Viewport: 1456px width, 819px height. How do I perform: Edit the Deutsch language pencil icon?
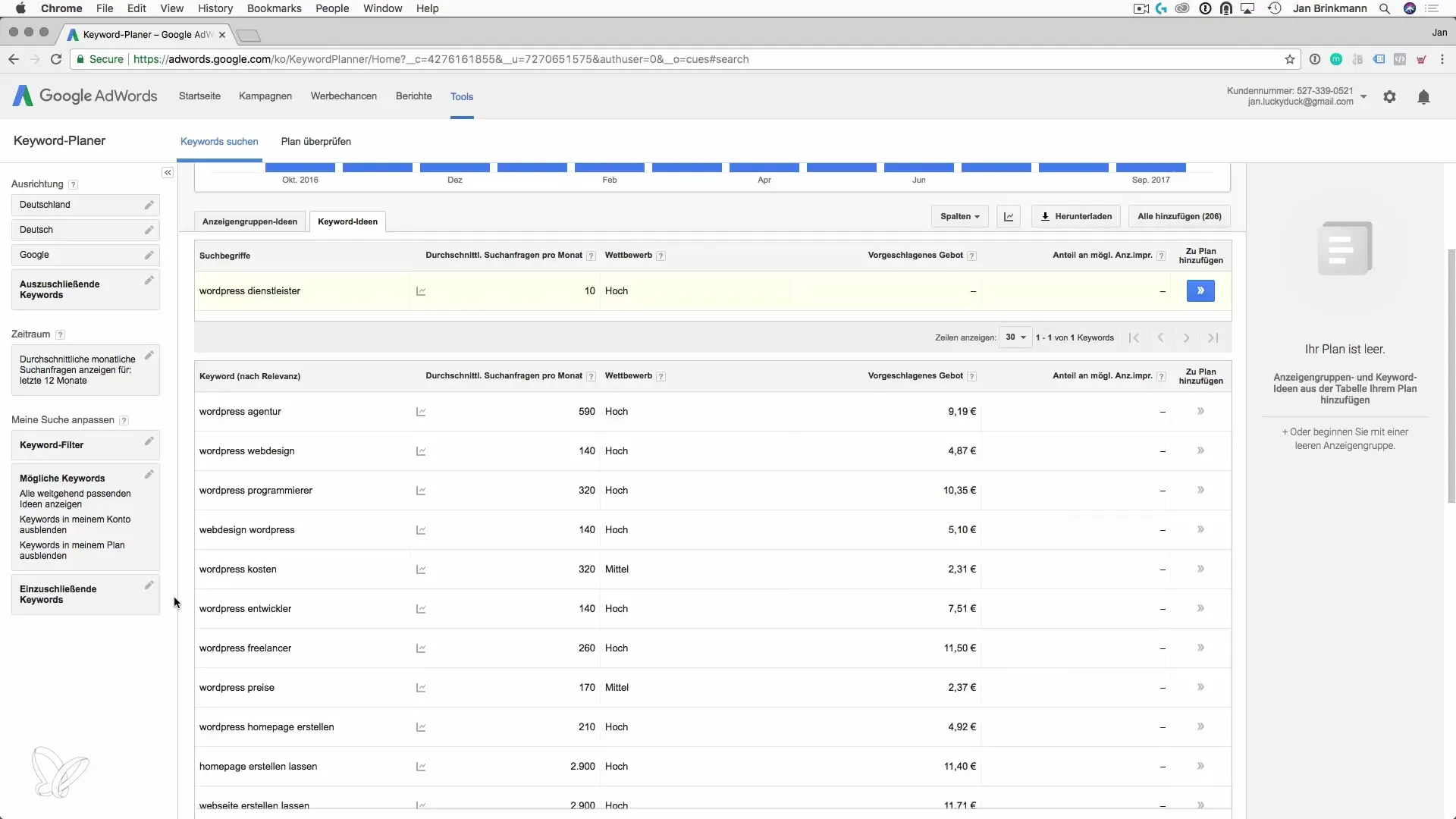pyautogui.click(x=149, y=230)
